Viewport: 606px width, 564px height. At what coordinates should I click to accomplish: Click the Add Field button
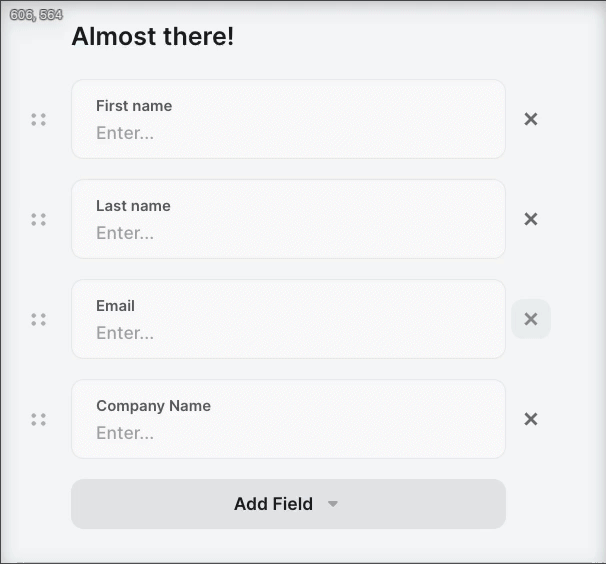[x=273, y=504]
